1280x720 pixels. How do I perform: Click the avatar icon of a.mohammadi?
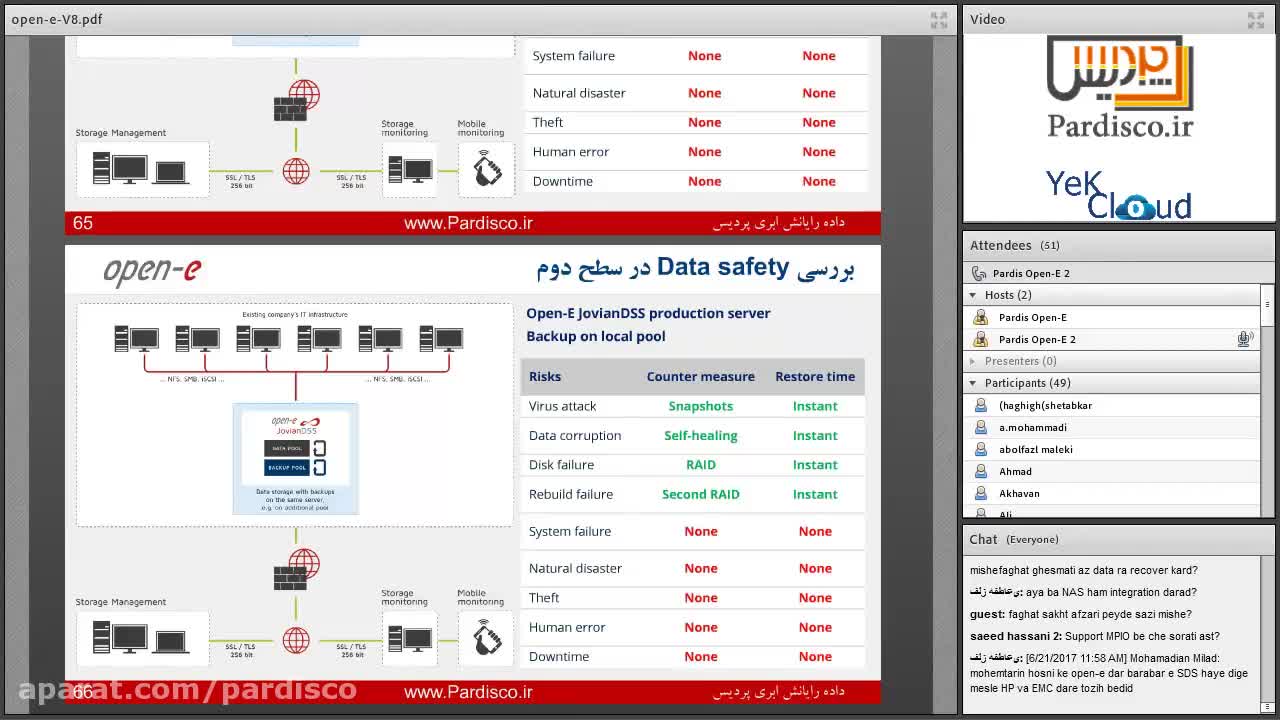tap(981, 427)
